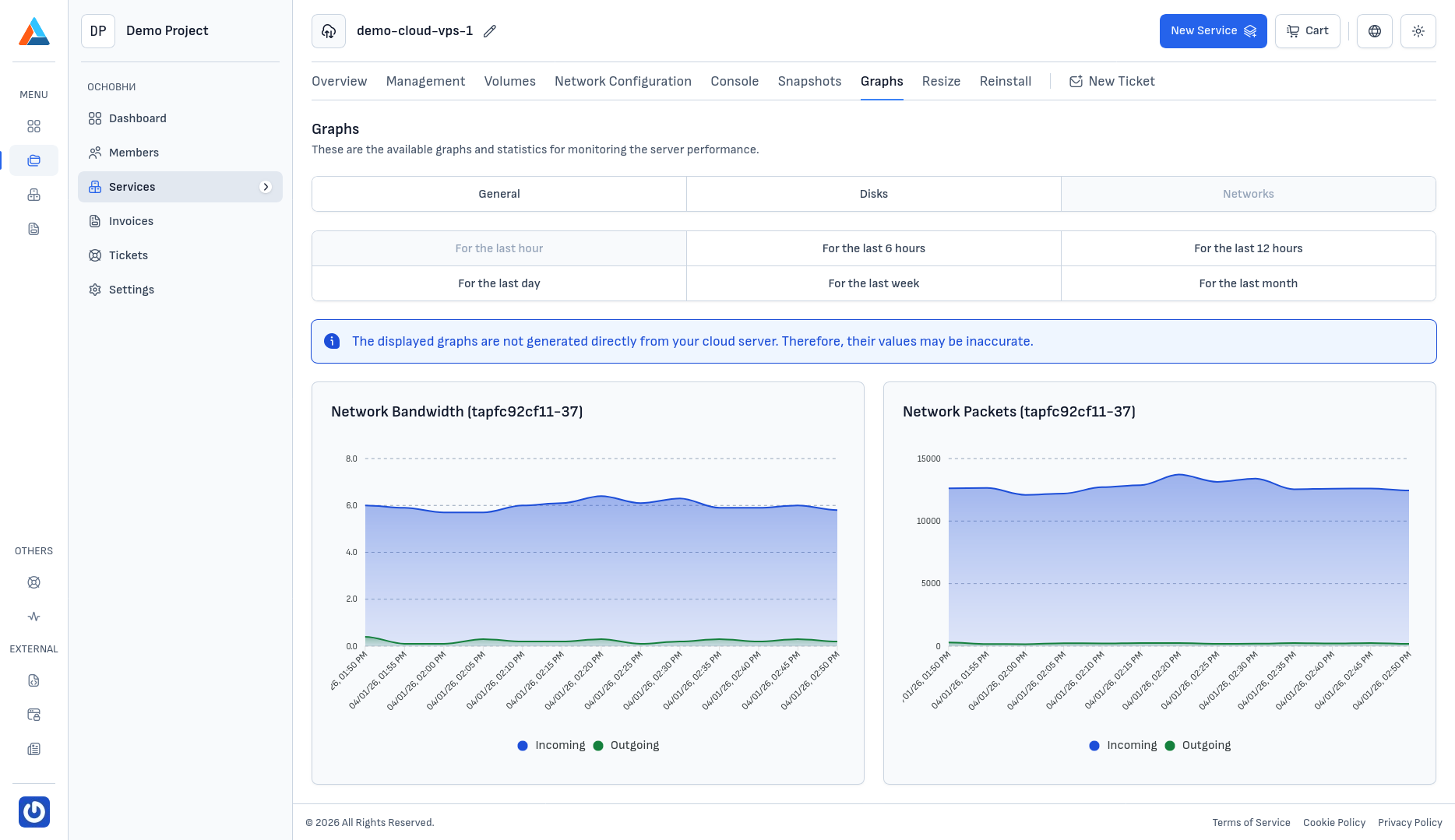
Task: Click the pencil icon to rename the server
Action: click(x=490, y=31)
